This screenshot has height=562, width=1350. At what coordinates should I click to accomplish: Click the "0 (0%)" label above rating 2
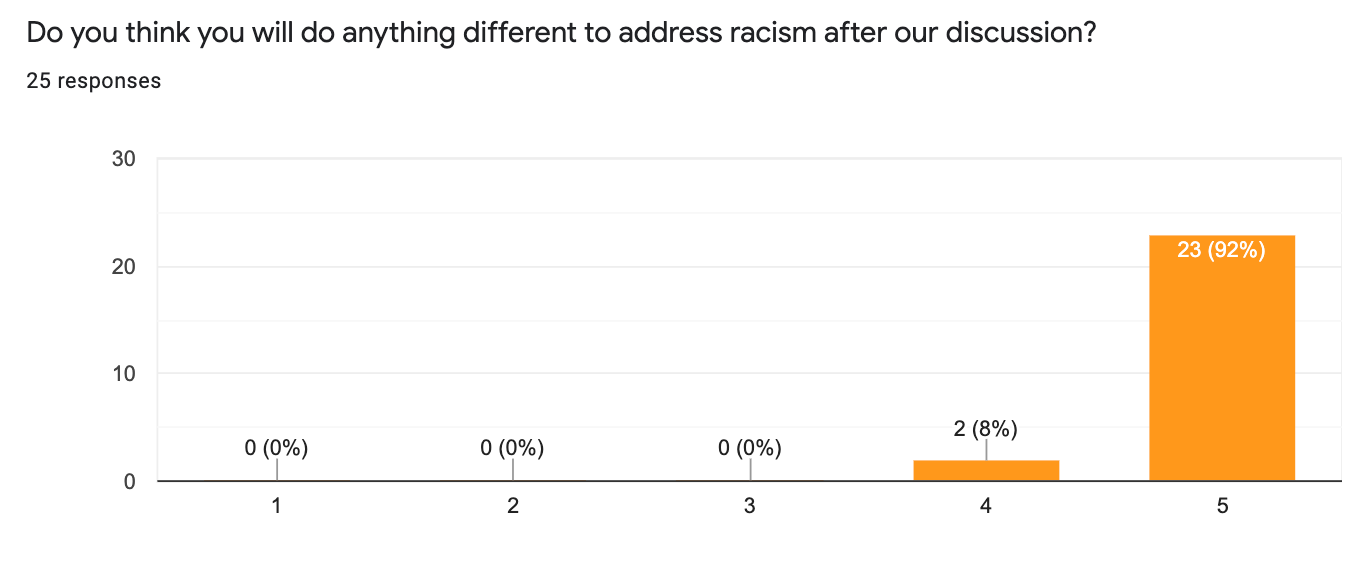(512, 448)
